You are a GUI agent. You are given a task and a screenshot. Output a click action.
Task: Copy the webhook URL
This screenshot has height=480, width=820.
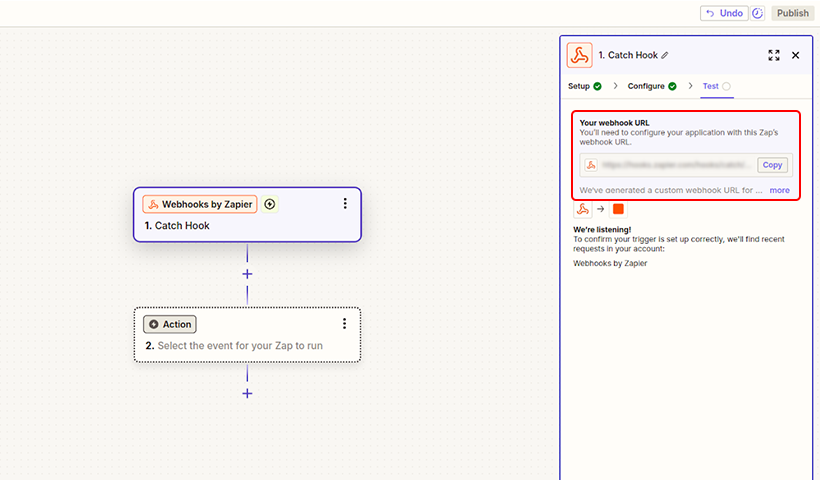click(x=772, y=165)
